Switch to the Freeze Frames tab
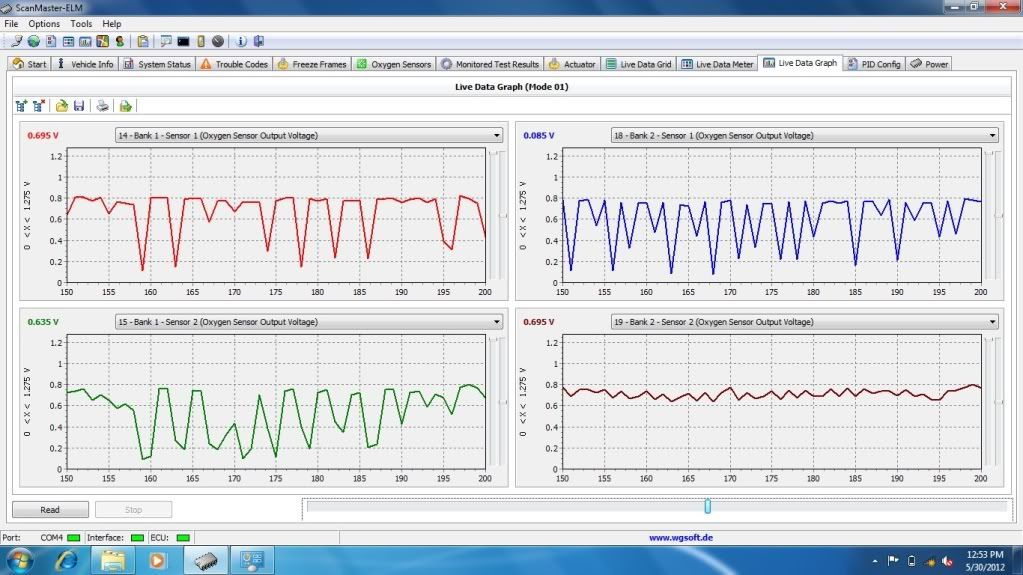This screenshot has height=575, width=1023. point(312,64)
